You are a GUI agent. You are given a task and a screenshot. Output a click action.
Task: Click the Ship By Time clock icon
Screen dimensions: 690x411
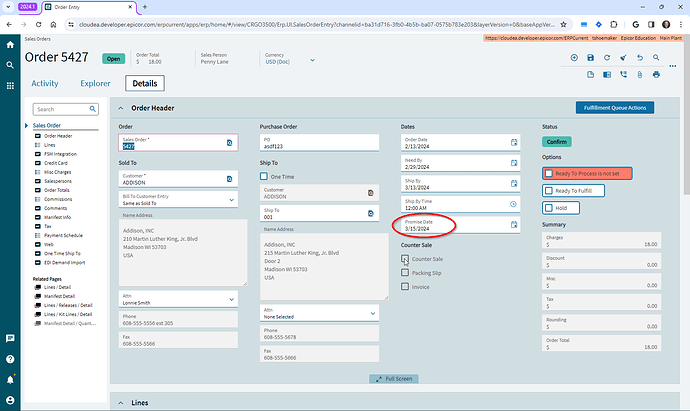click(x=513, y=204)
